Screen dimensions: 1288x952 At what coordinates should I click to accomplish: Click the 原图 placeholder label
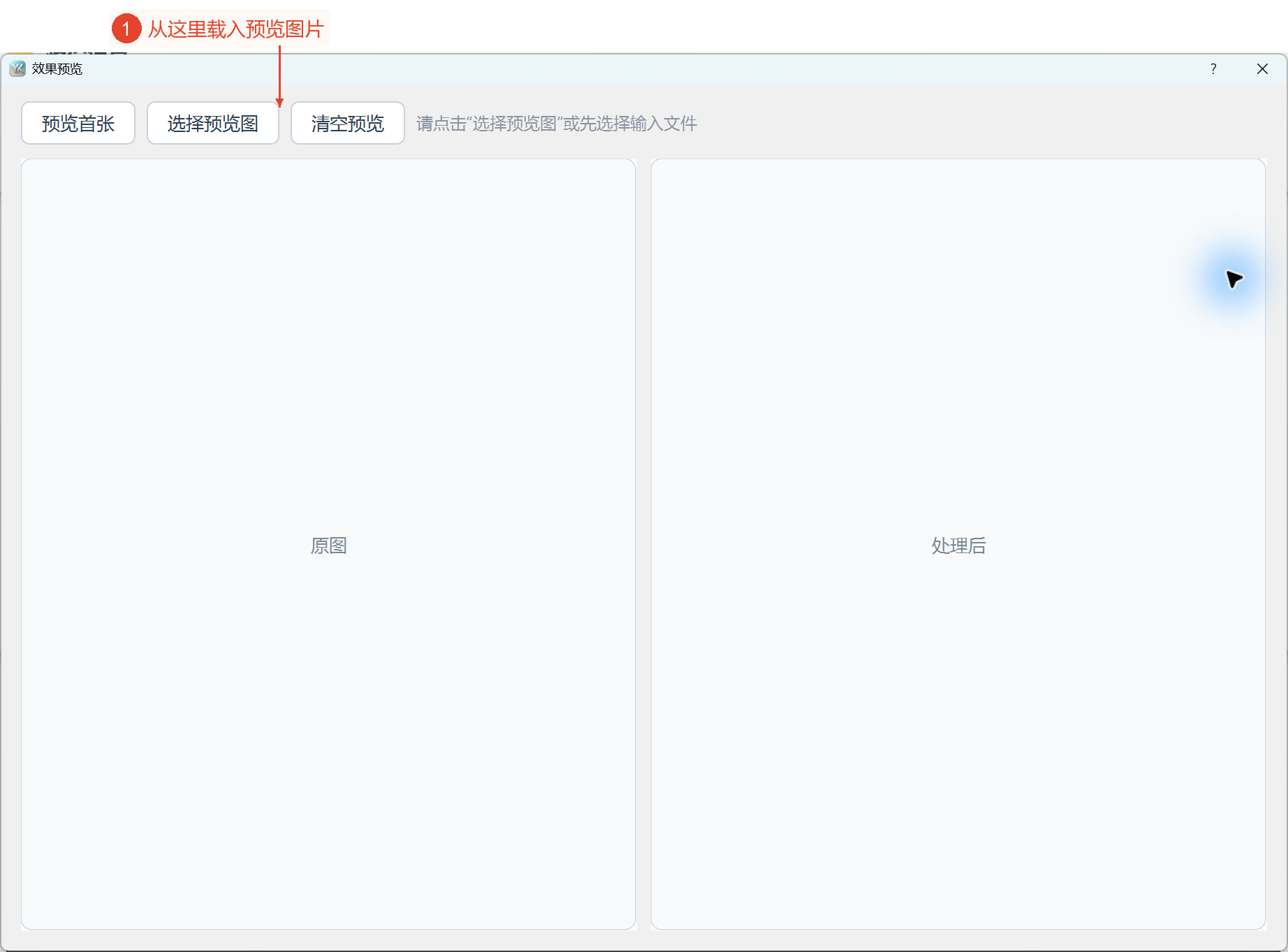[x=328, y=545]
